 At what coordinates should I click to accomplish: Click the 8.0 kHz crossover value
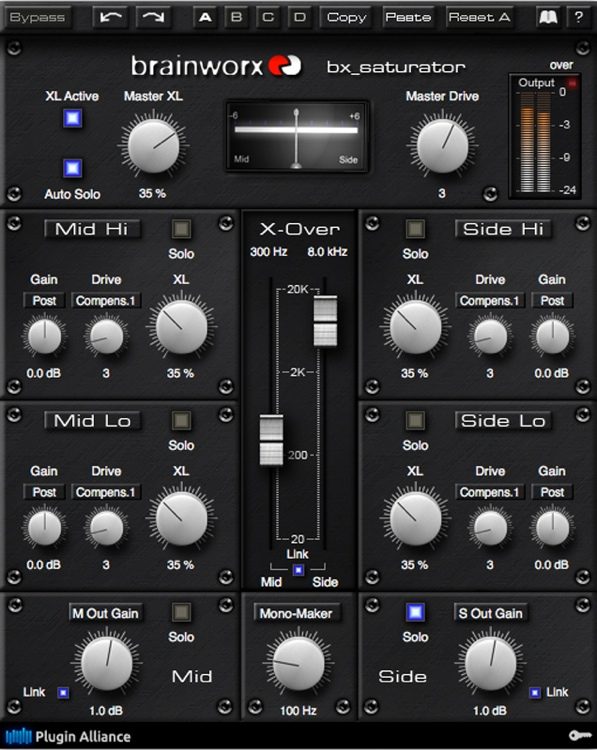pyautogui.click(x=327, y=252)
